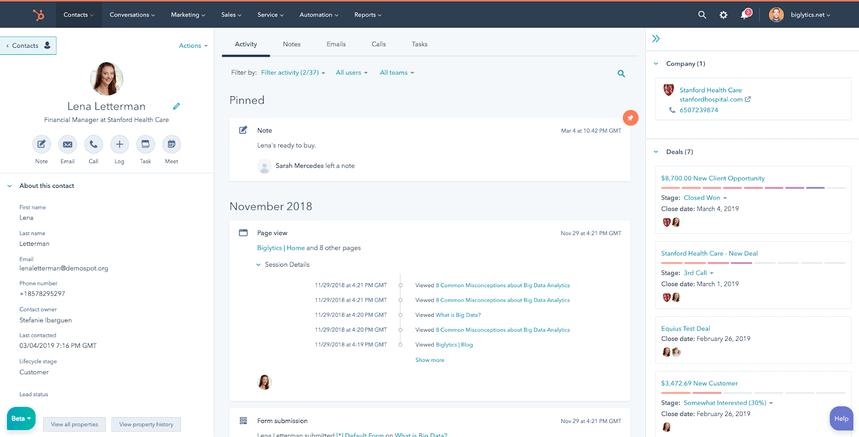Image resolution: width=859 pixels, height=437 pixels.
Task: Switch to the Calls tab
Action: [379, 44]
